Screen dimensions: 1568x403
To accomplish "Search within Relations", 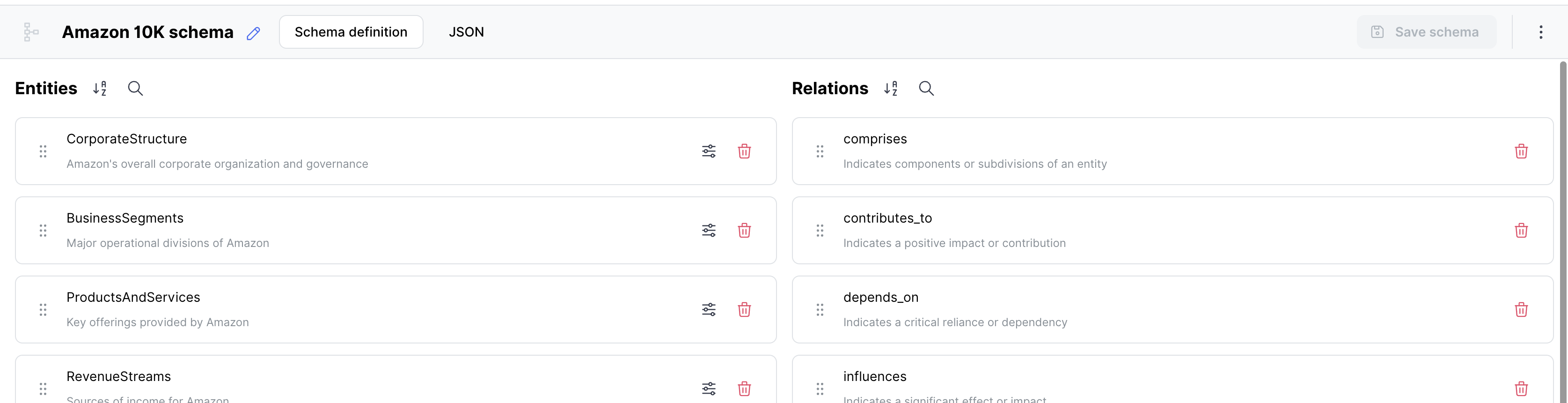I will (926, 89).
